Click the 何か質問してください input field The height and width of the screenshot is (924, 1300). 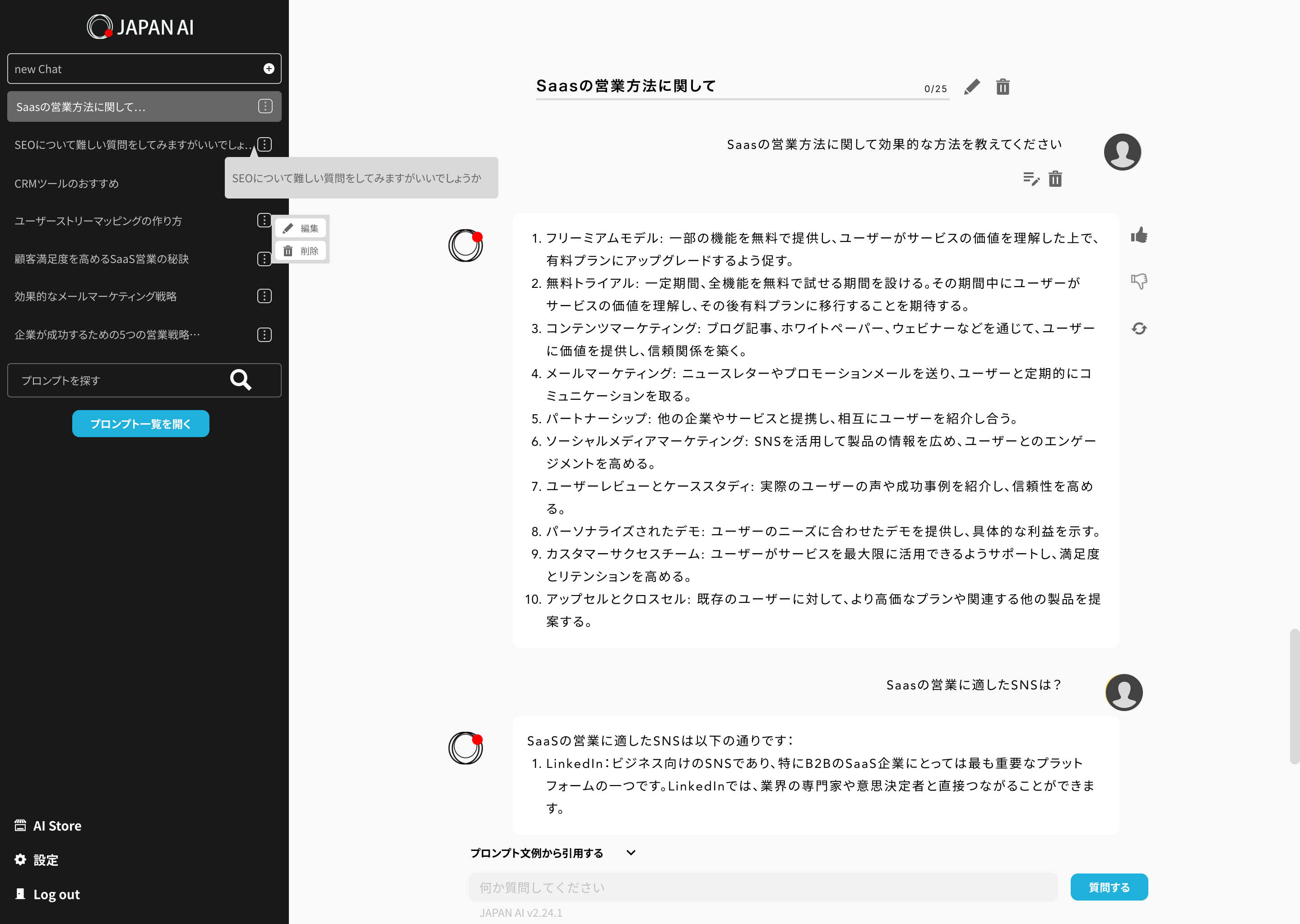[762, 887]
